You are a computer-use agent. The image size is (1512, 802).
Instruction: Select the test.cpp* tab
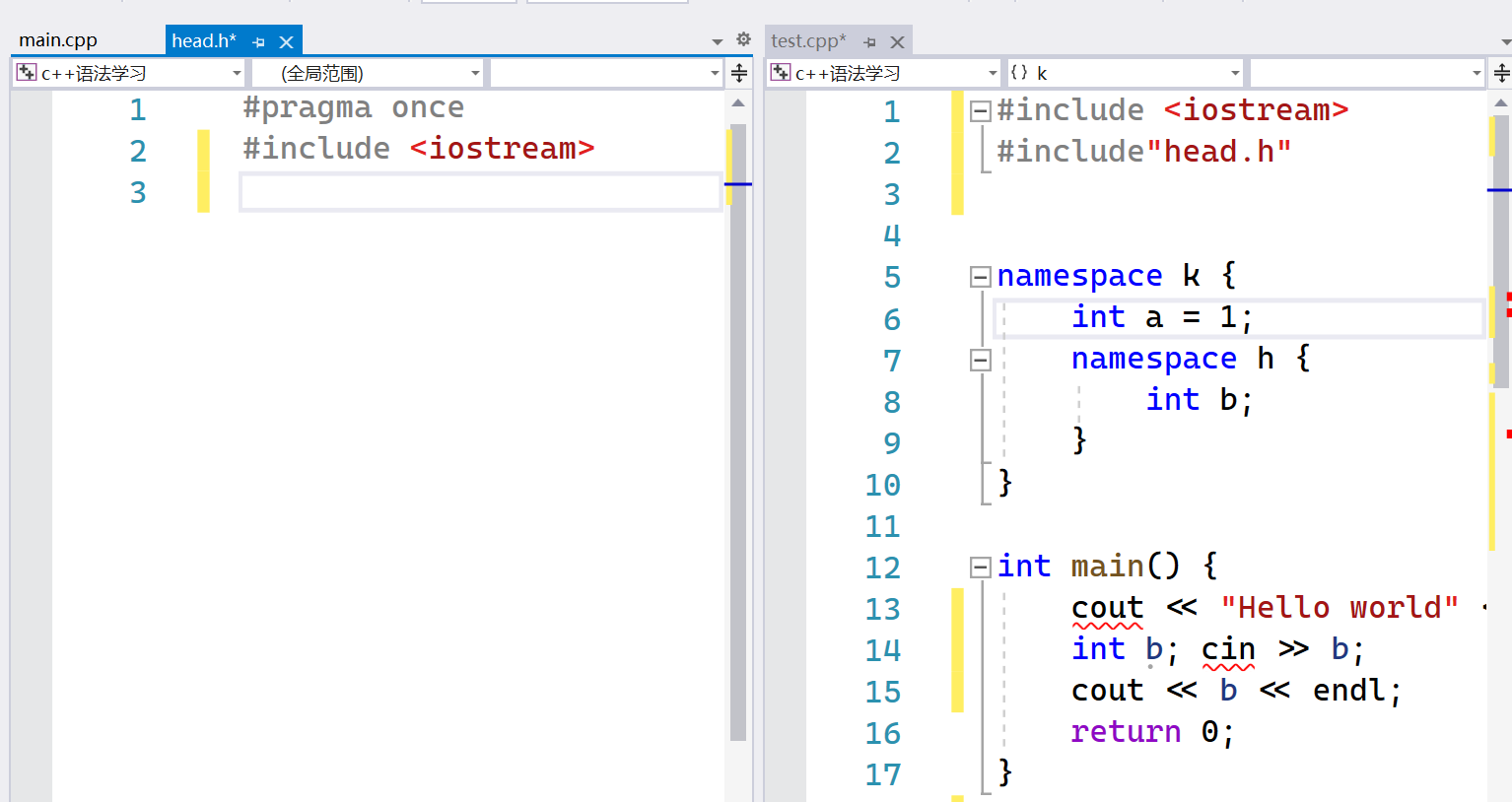tap(808, 40)
